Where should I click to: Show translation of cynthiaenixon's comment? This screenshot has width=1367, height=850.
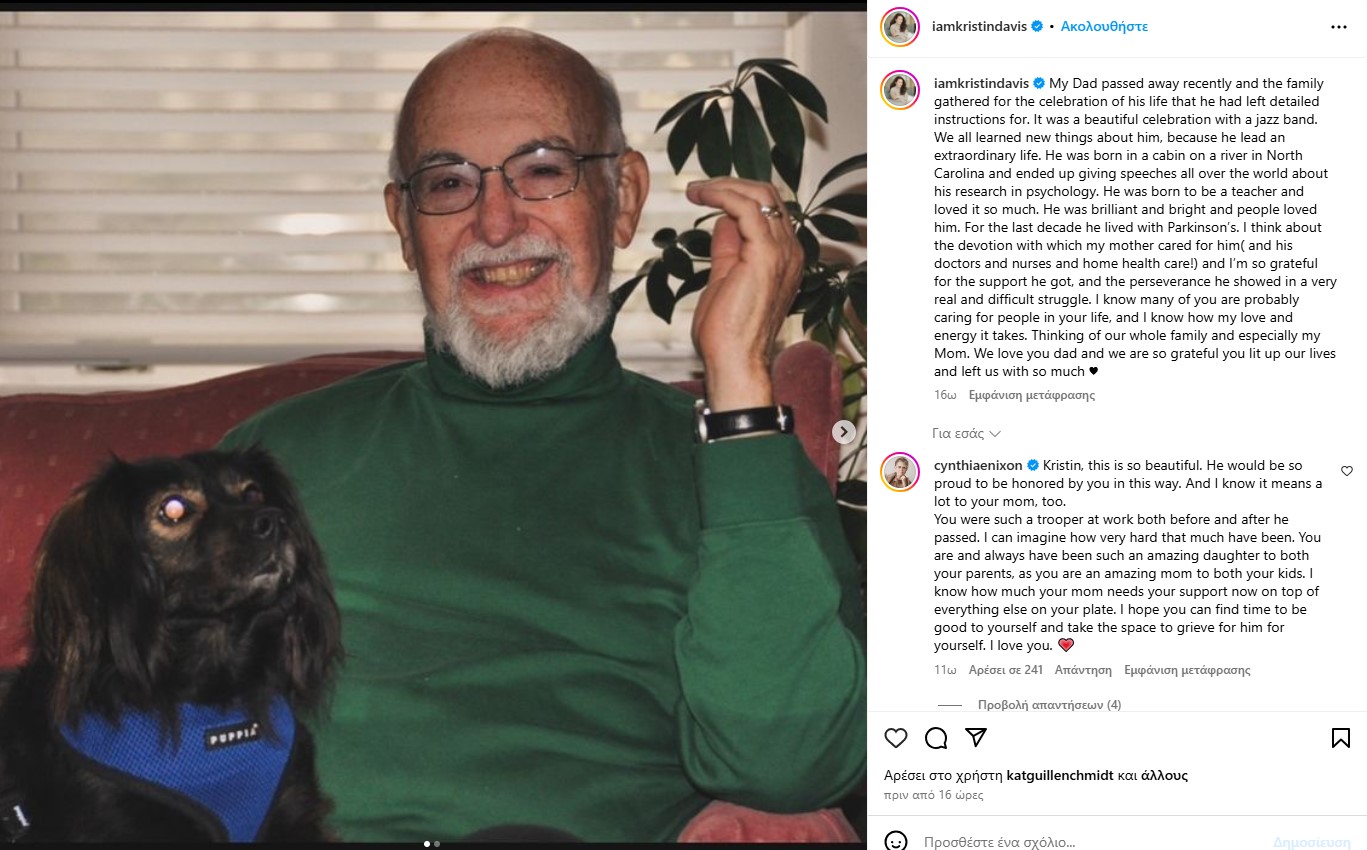point(1187,670)
